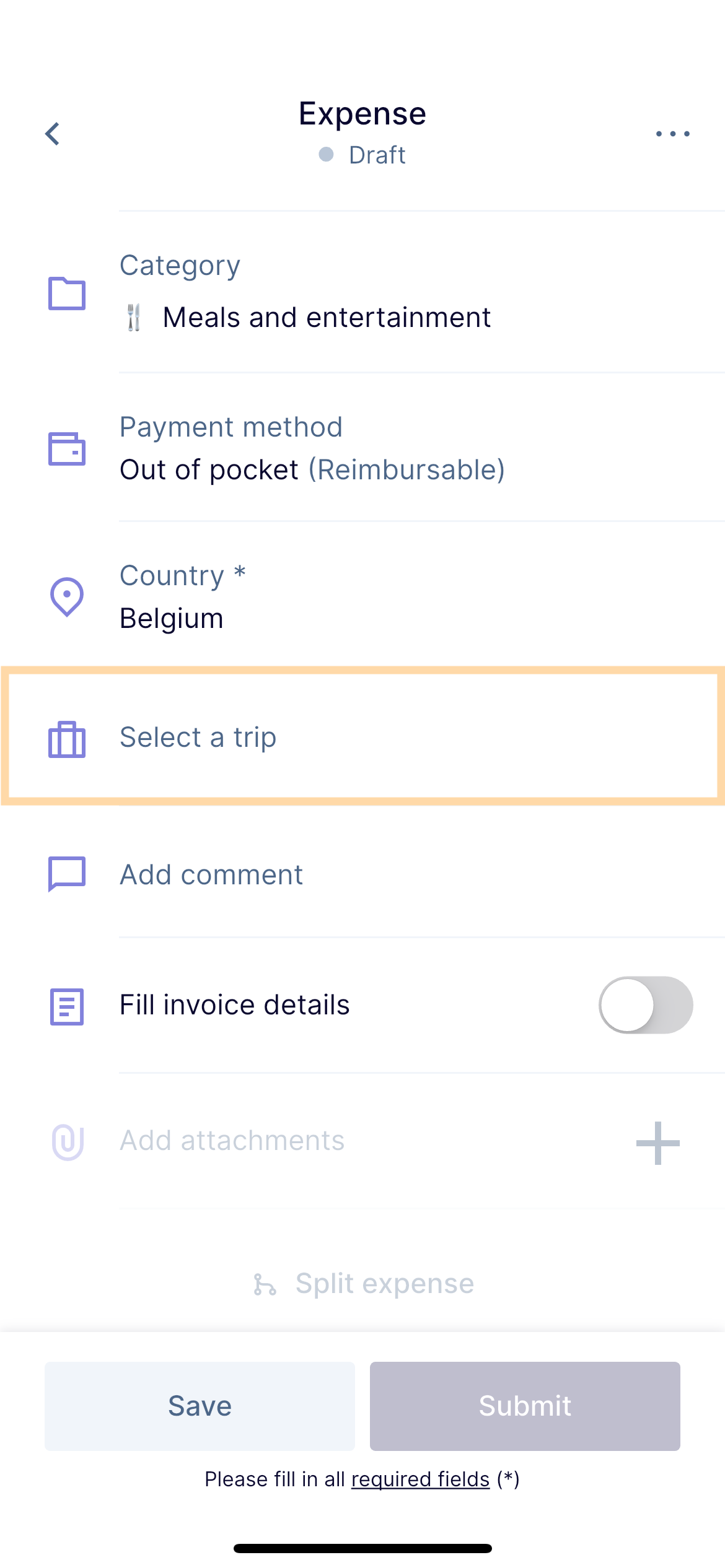Tap the location pin icon for Country
The height and width of the screenshot is (1568, 725).
[x=67, y=598]
